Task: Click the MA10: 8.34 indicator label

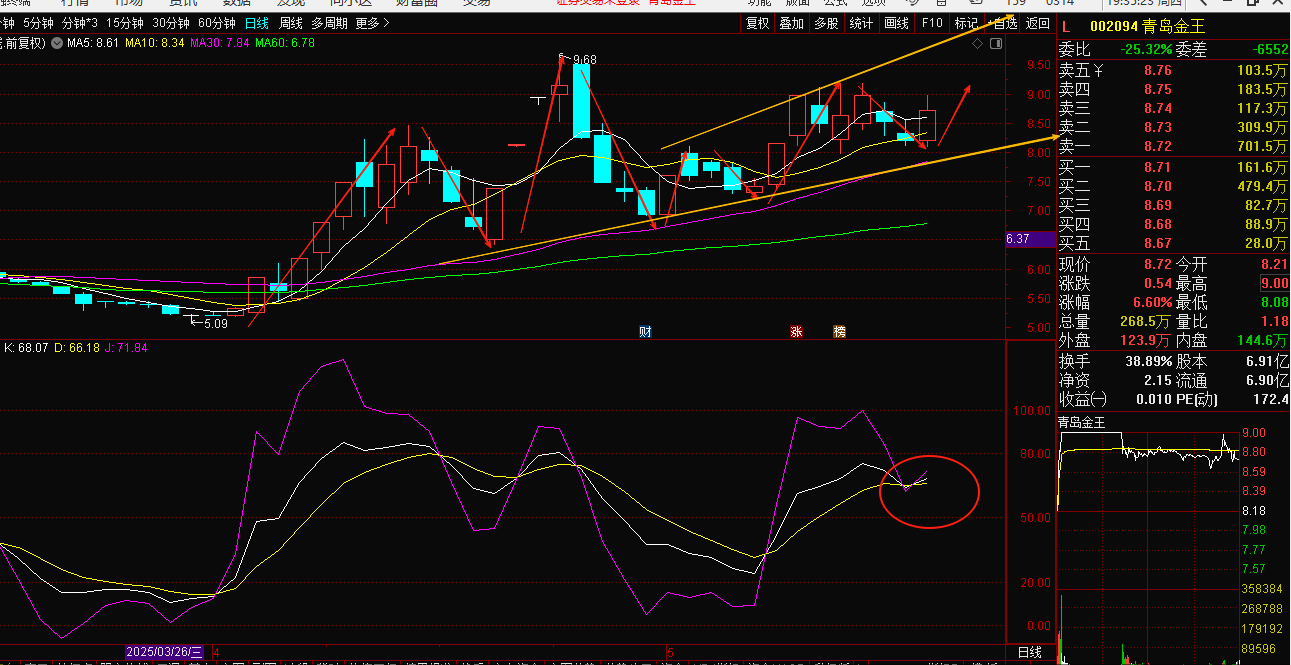Action: pyautogui.click(x=157, y=43)
